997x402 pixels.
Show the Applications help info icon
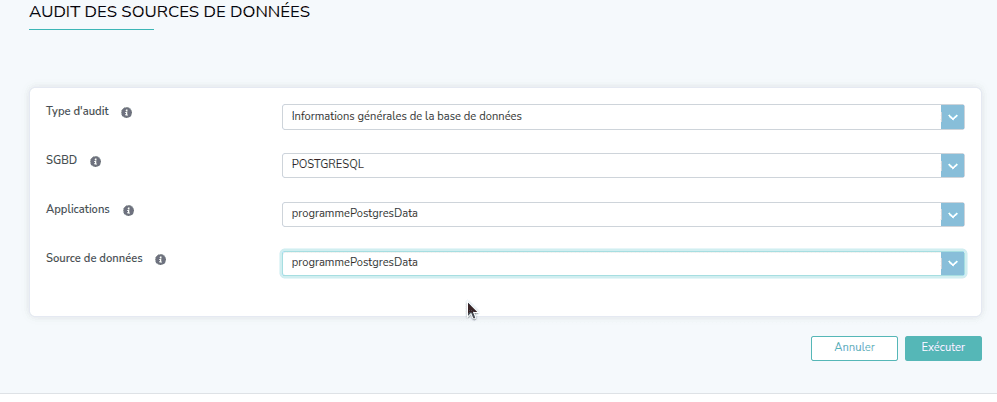coord(129,210)
